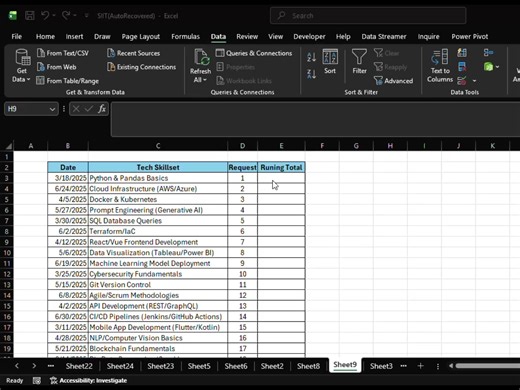Switch to Sheet8 tab
The width and height of the screenshot is (520, 390).
308,366
